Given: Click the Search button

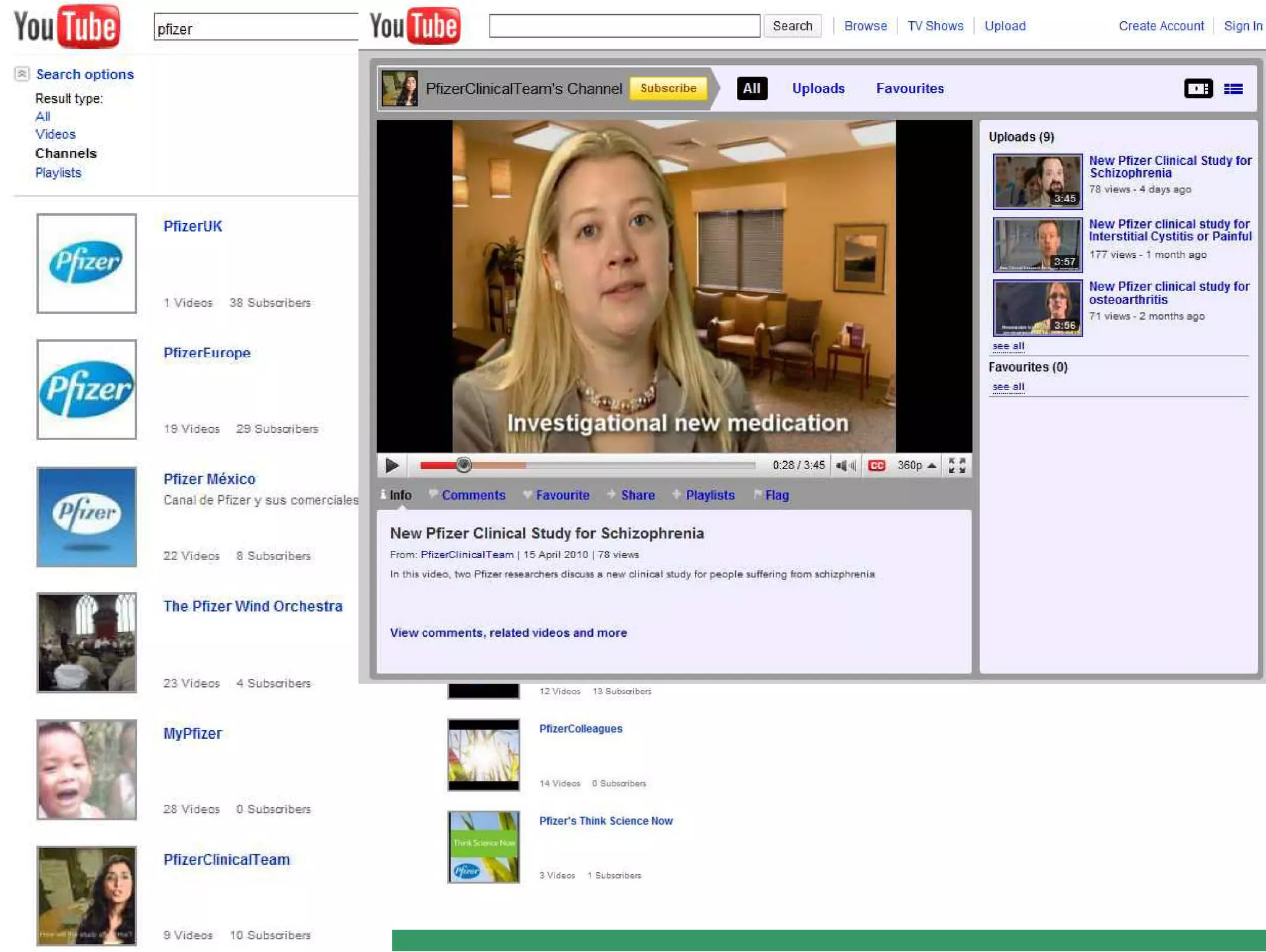Looking at the screenshot, I should [792, 26].
